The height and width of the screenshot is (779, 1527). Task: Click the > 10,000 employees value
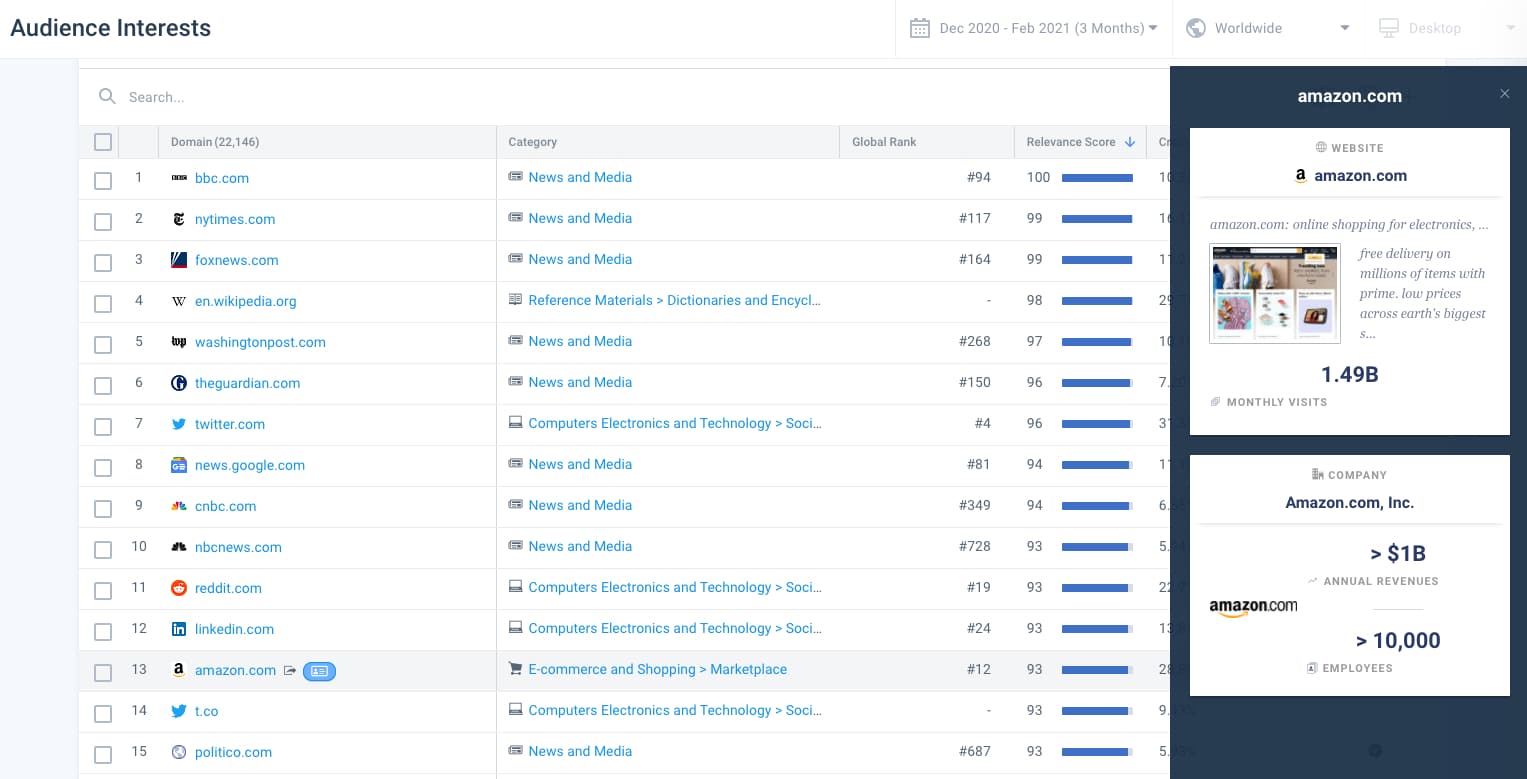click(1398, 641)
